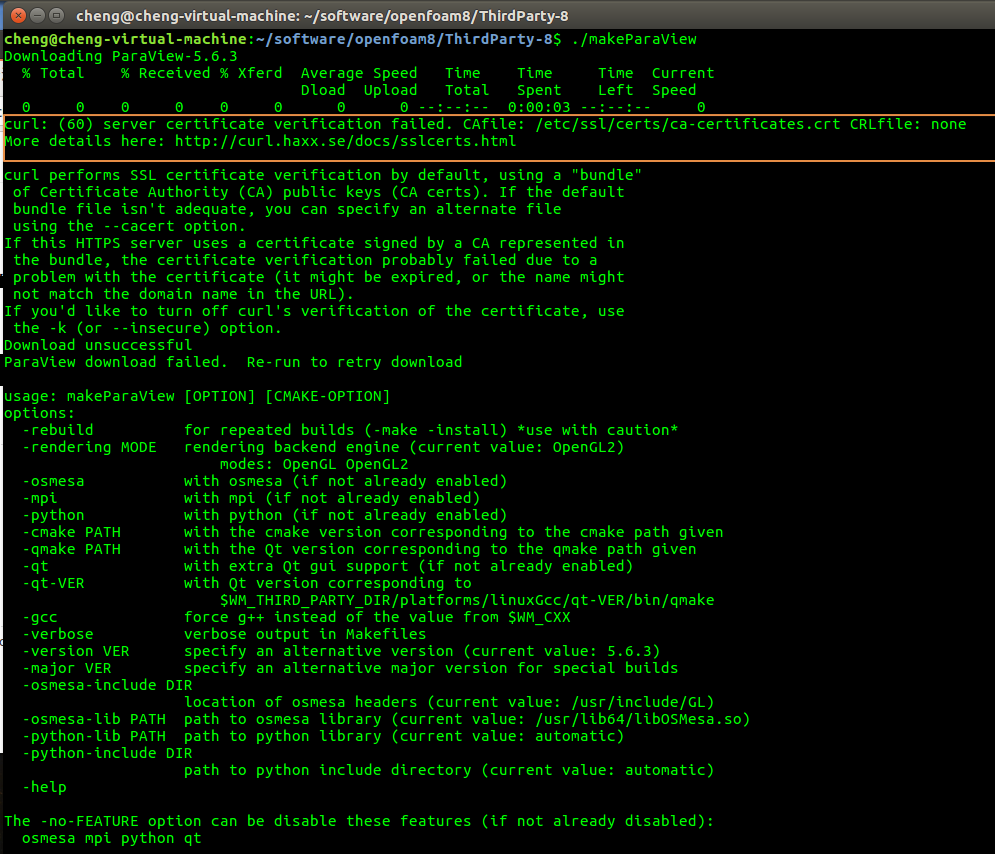This screenshot has height=854, width=995.
Task: Click the -python option
Action: coord(53,516)
